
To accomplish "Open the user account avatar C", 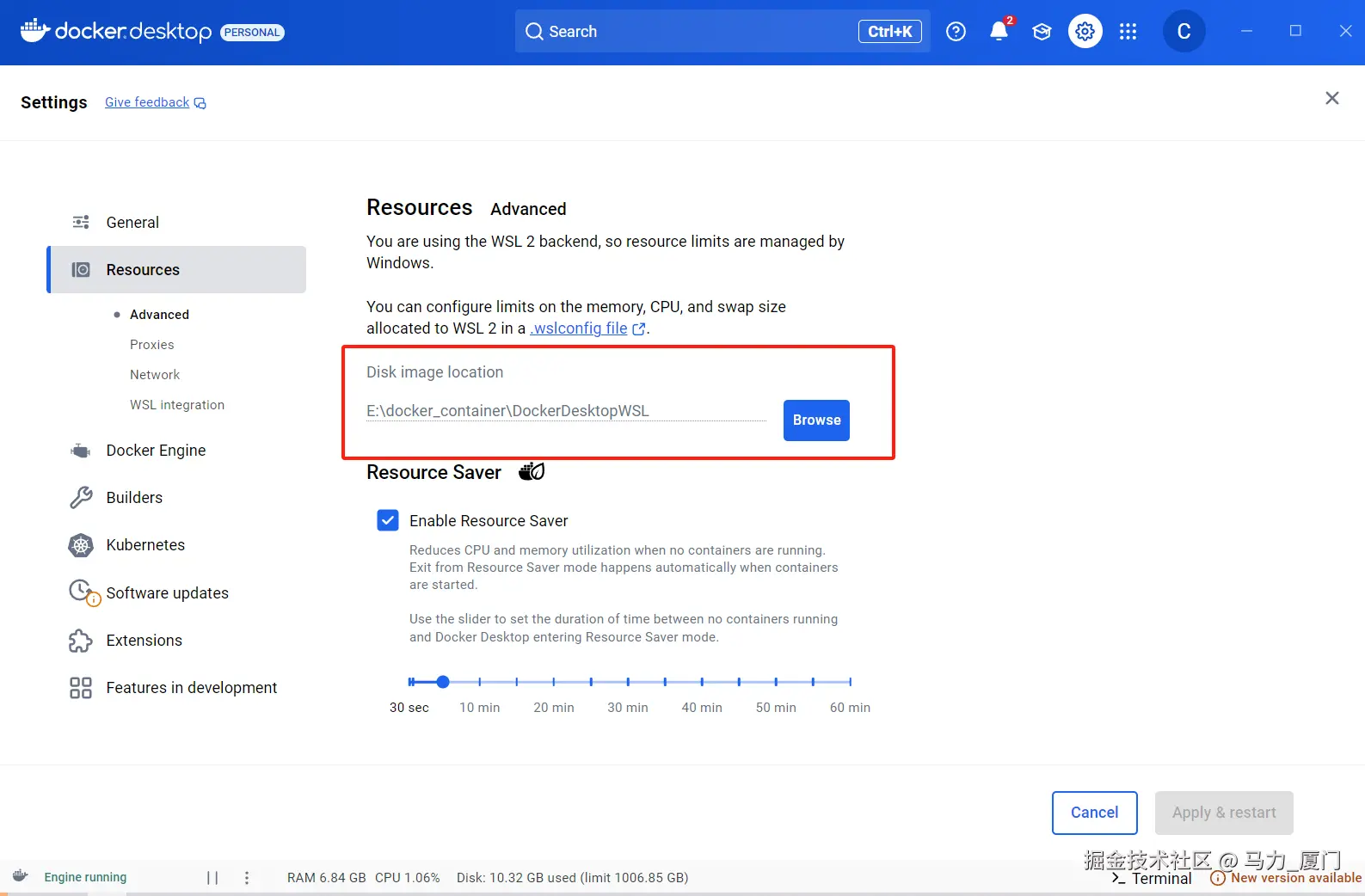I will 1184,32.
